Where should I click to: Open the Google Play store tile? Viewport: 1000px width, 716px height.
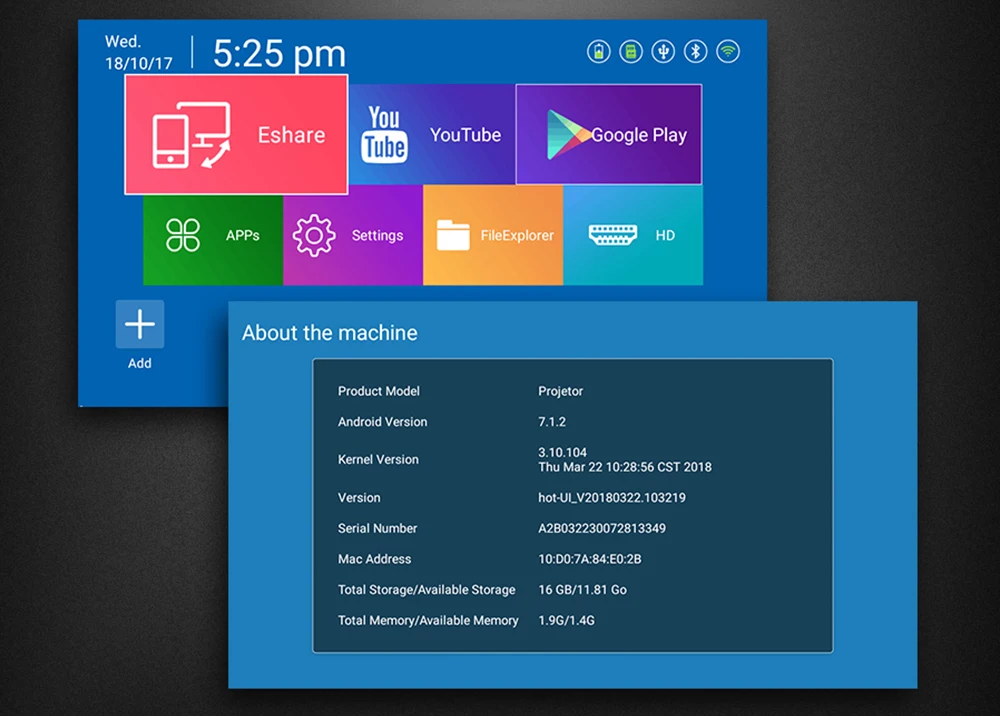tap(608, 135)
